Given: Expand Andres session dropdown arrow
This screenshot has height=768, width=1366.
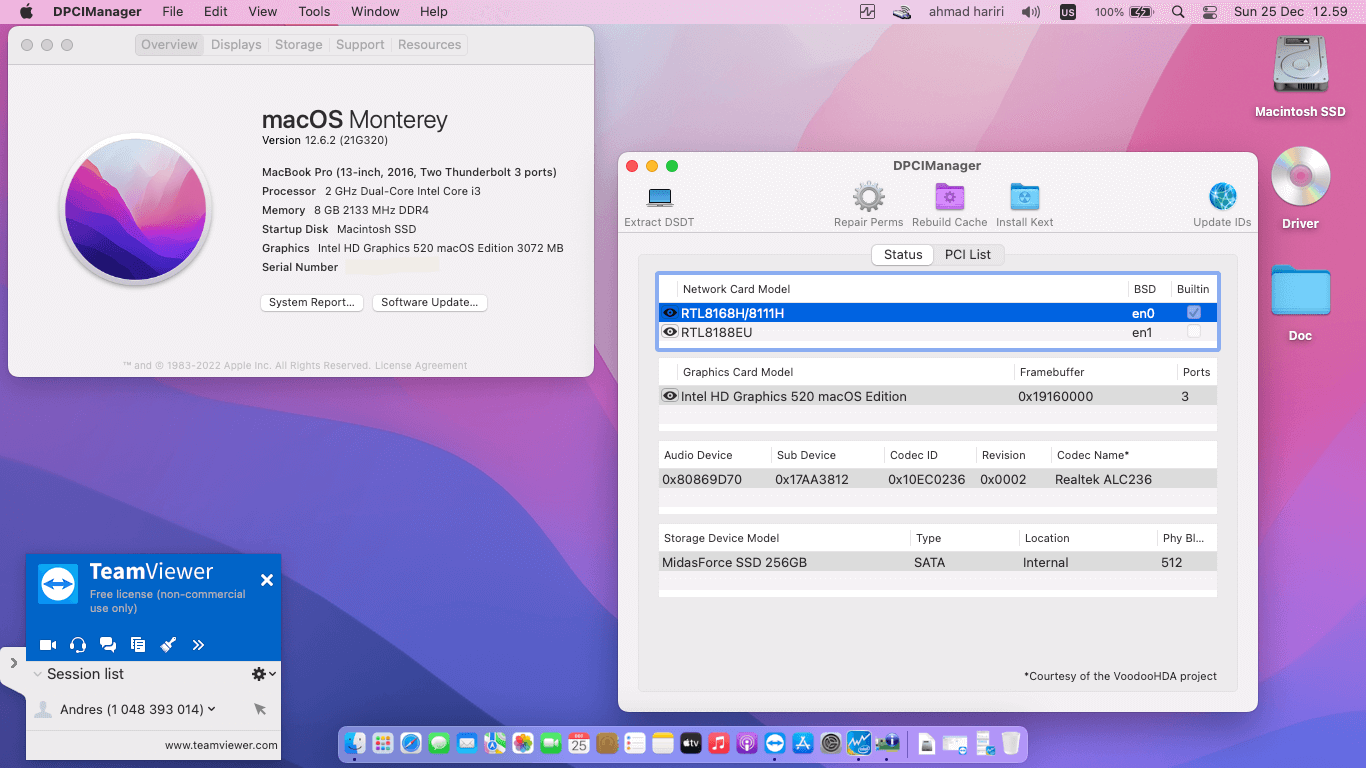Looking at the screenshot, I should click(212, 709).
